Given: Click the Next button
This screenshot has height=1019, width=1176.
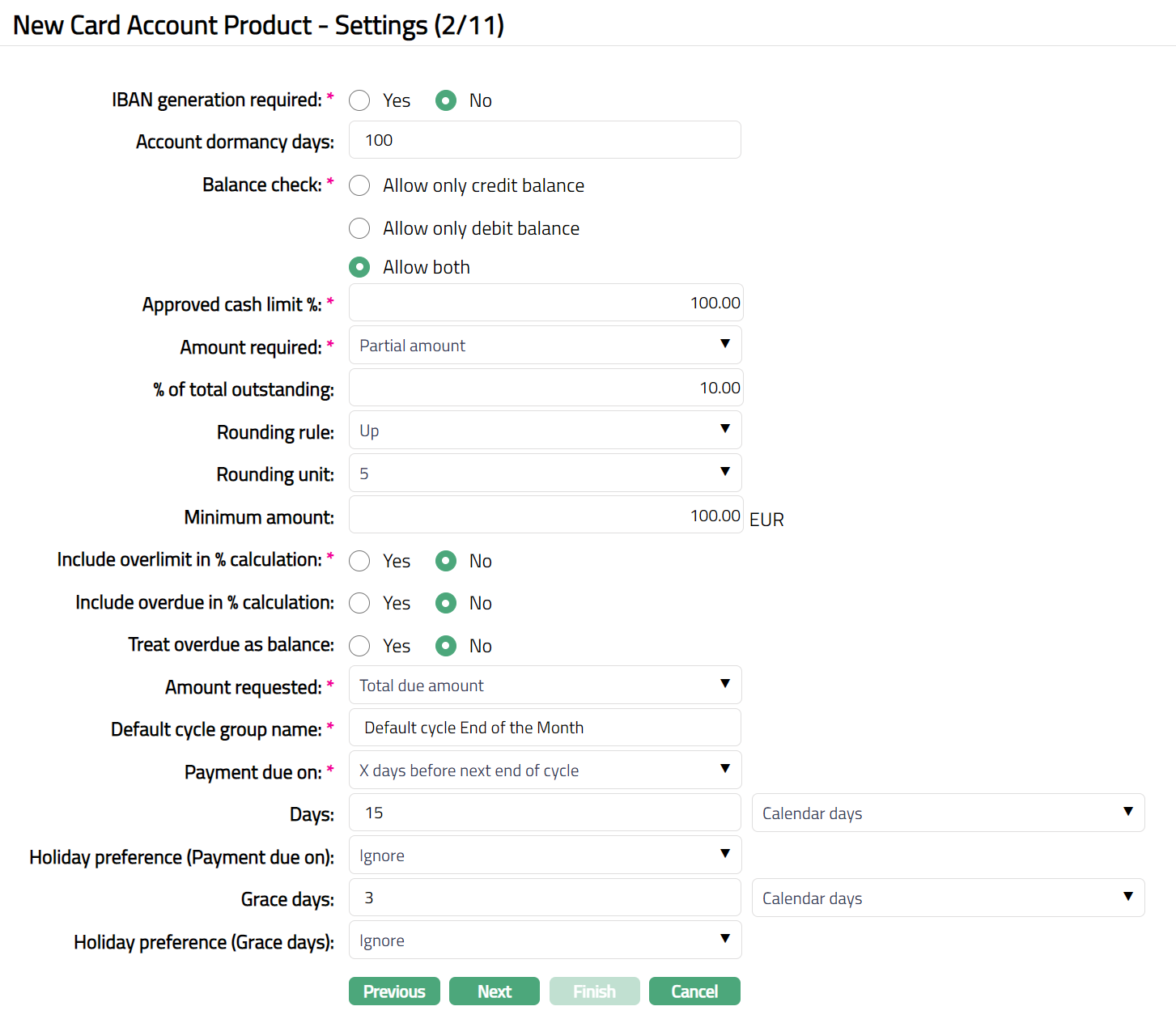Looking at the screenshot, I should click(494, 991).
